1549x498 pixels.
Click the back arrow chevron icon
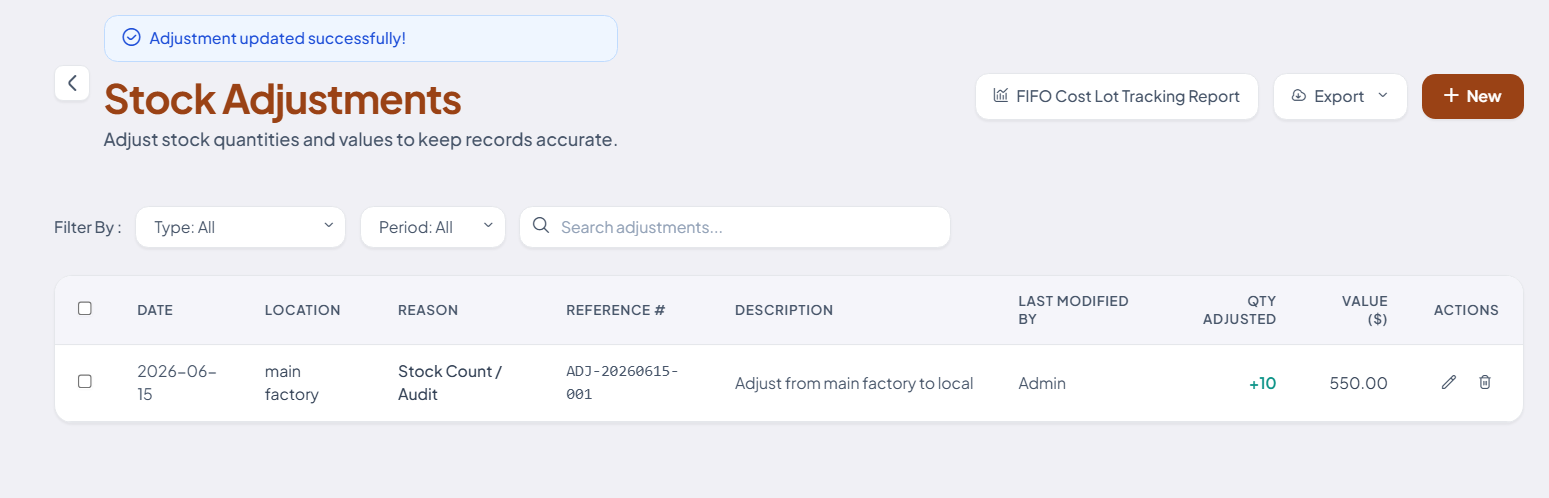point(72,83)
